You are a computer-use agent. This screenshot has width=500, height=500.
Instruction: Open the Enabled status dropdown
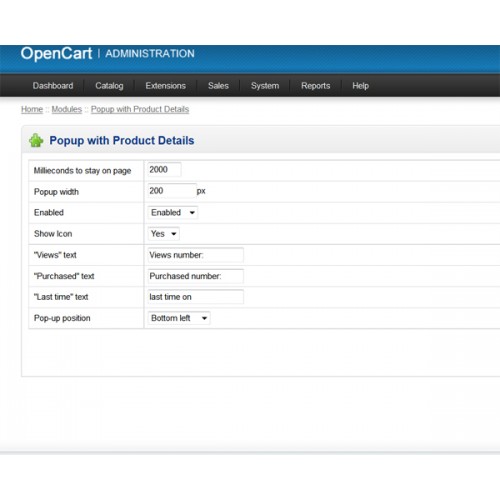[173, 213]
